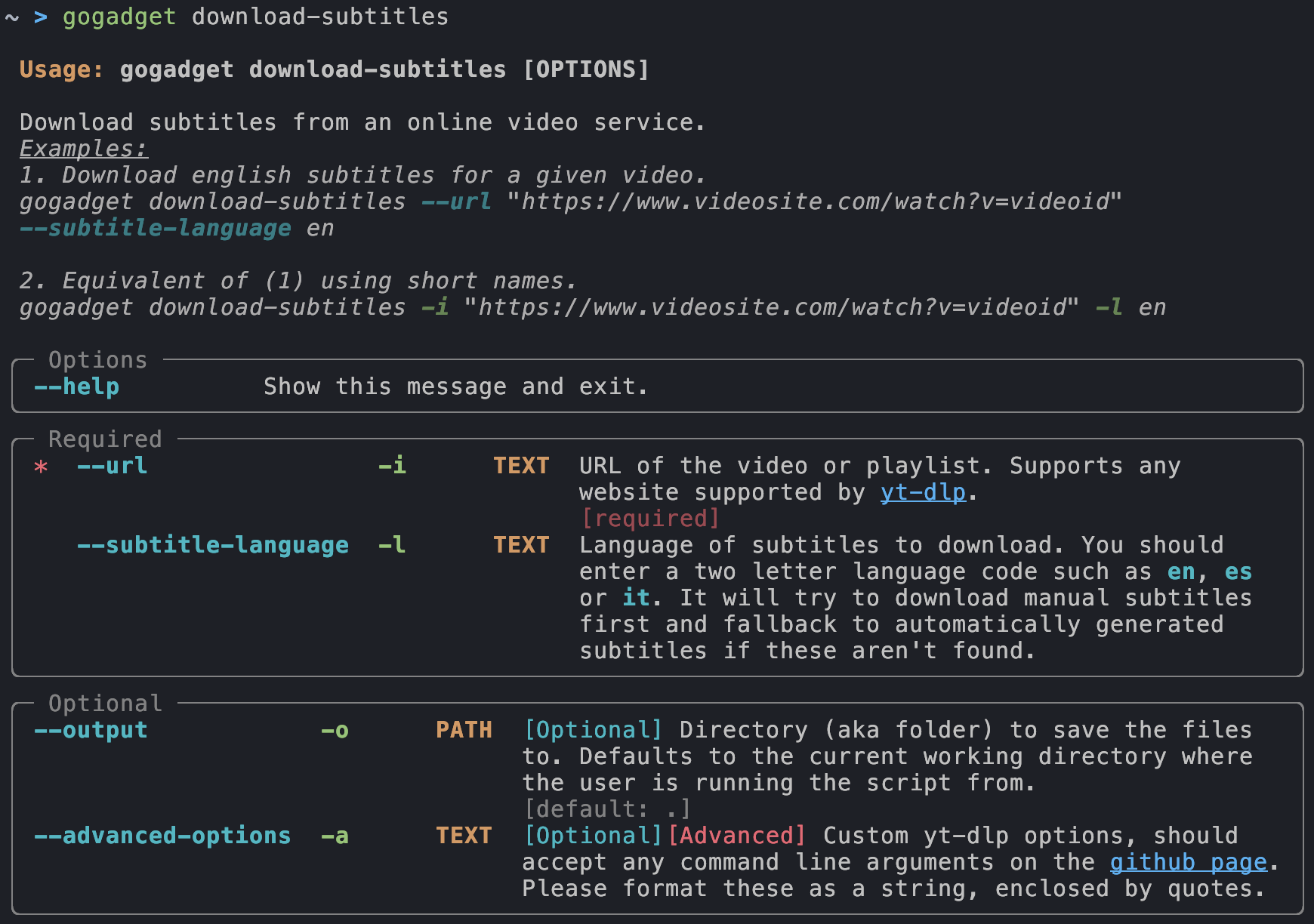Click the 'Optional' section title
The width and height of the screenshot is (1314, 924).
[x=105, y=704]
